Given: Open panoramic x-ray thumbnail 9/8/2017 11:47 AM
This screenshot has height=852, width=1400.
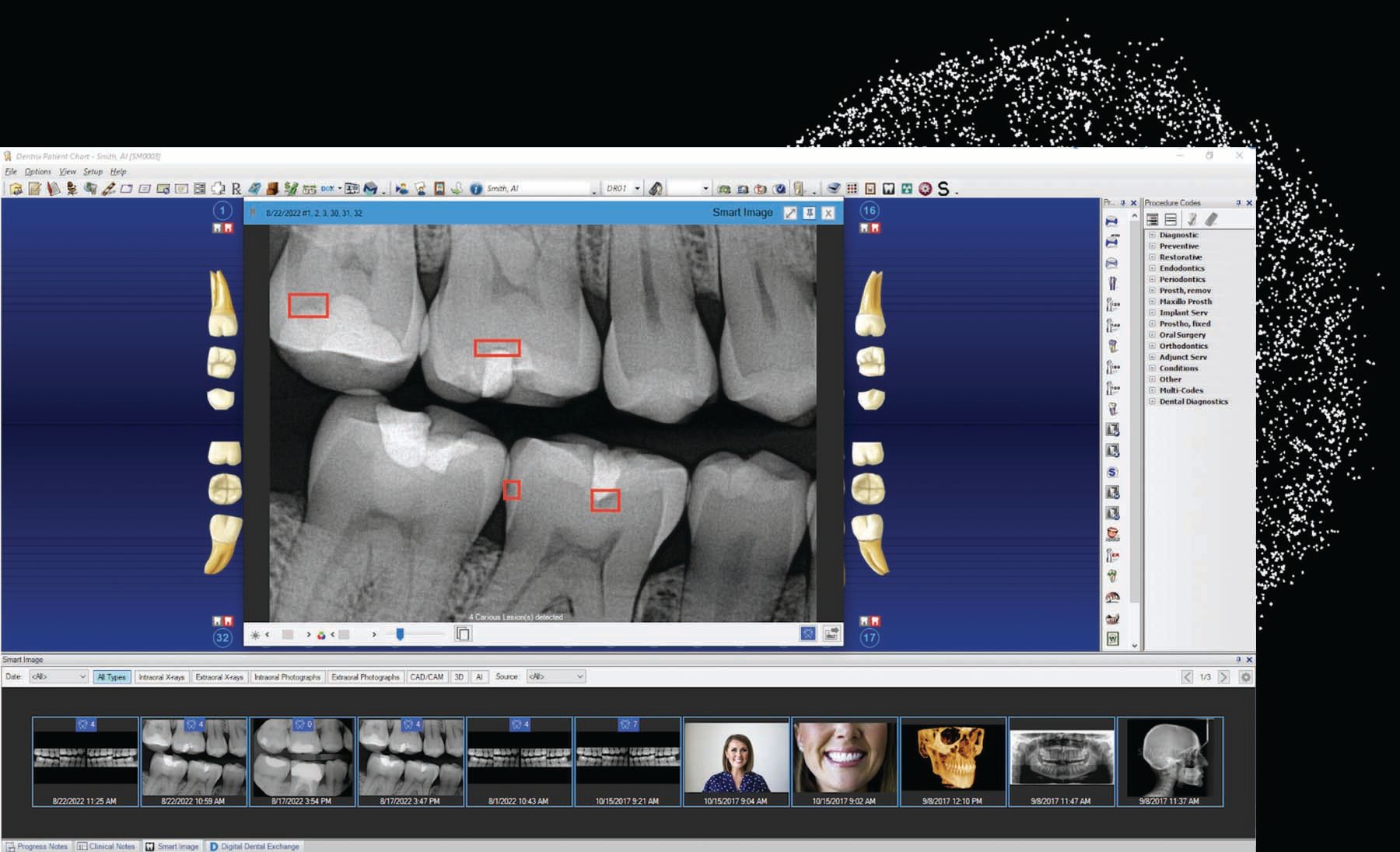Looking at the screenshot, I should point(1061,762).
